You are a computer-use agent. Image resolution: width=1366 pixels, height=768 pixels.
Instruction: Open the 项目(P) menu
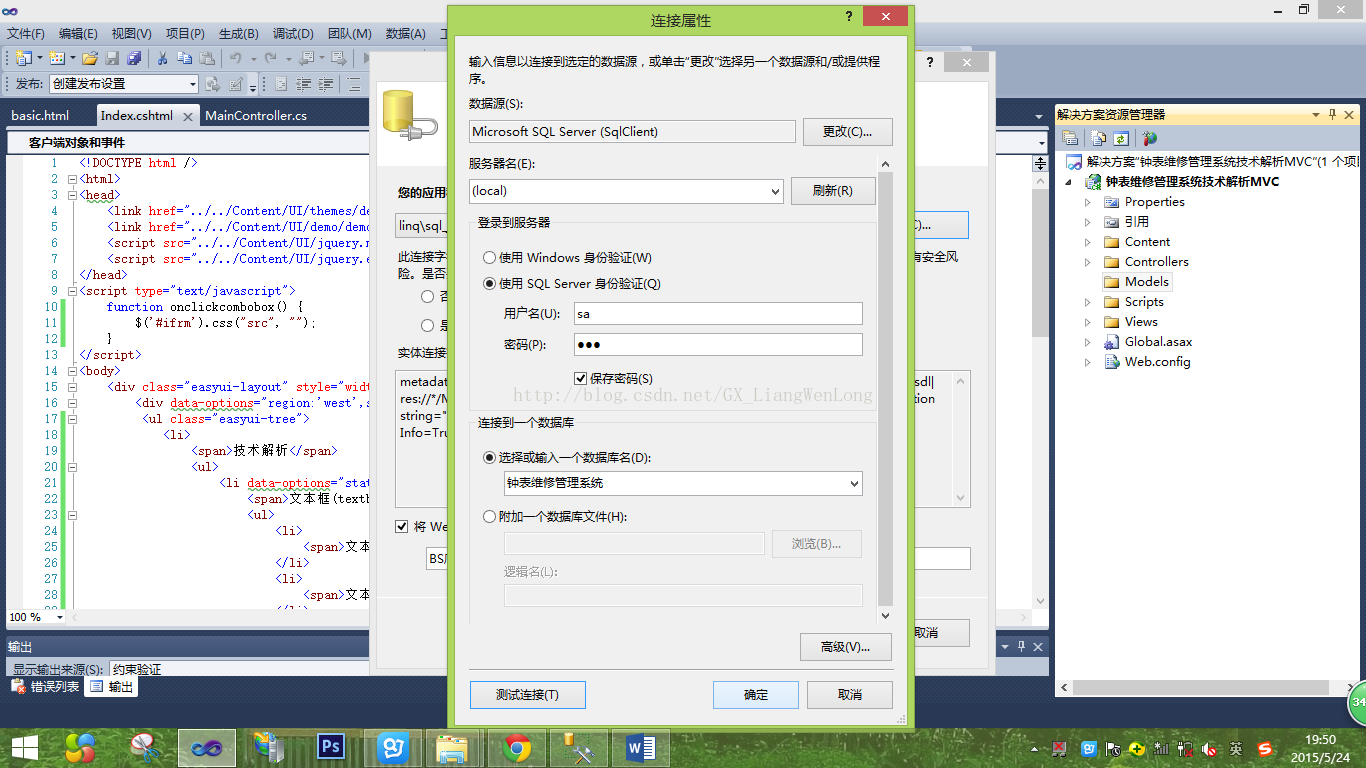coord(185,34)
